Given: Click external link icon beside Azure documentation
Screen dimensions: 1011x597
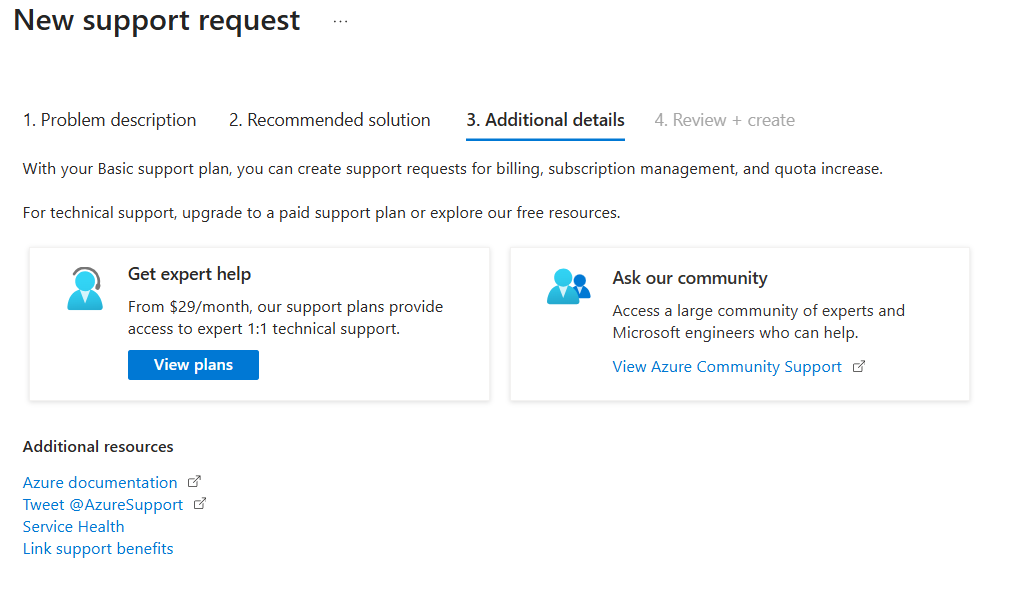Looking at the screenshot, I should pyautogui.click(x=194, y=482).
